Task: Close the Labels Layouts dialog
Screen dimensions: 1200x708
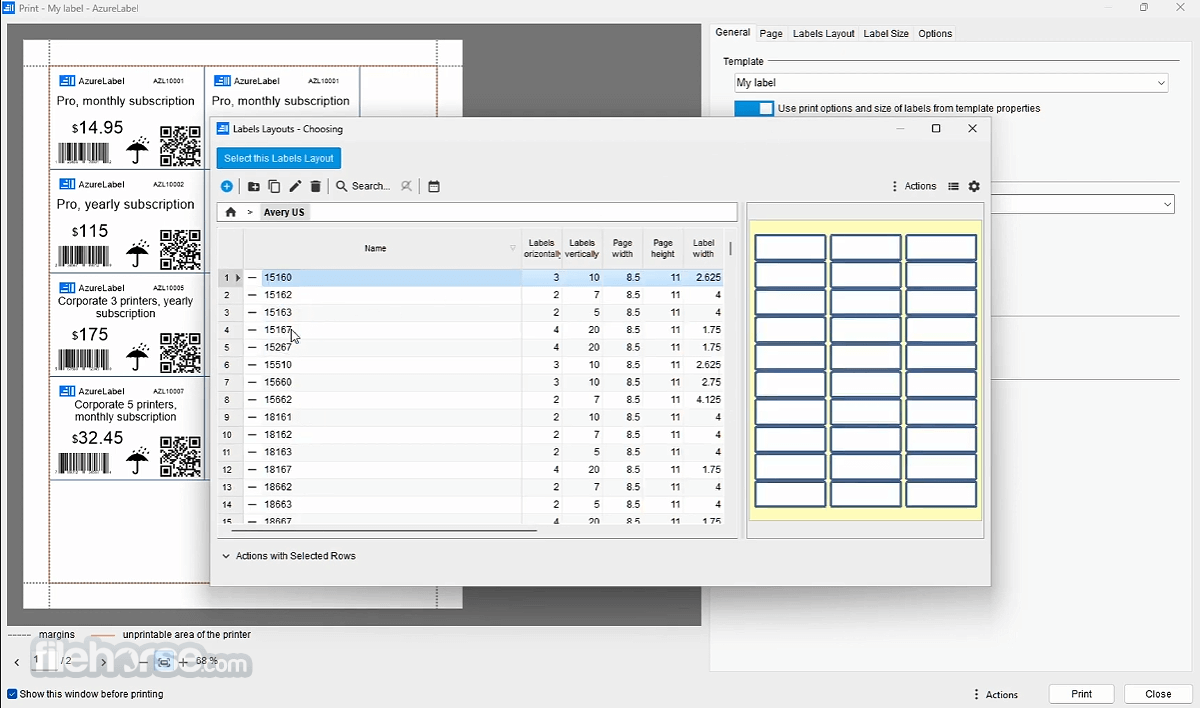Action: pyautogui.click(x=972, y=128)
